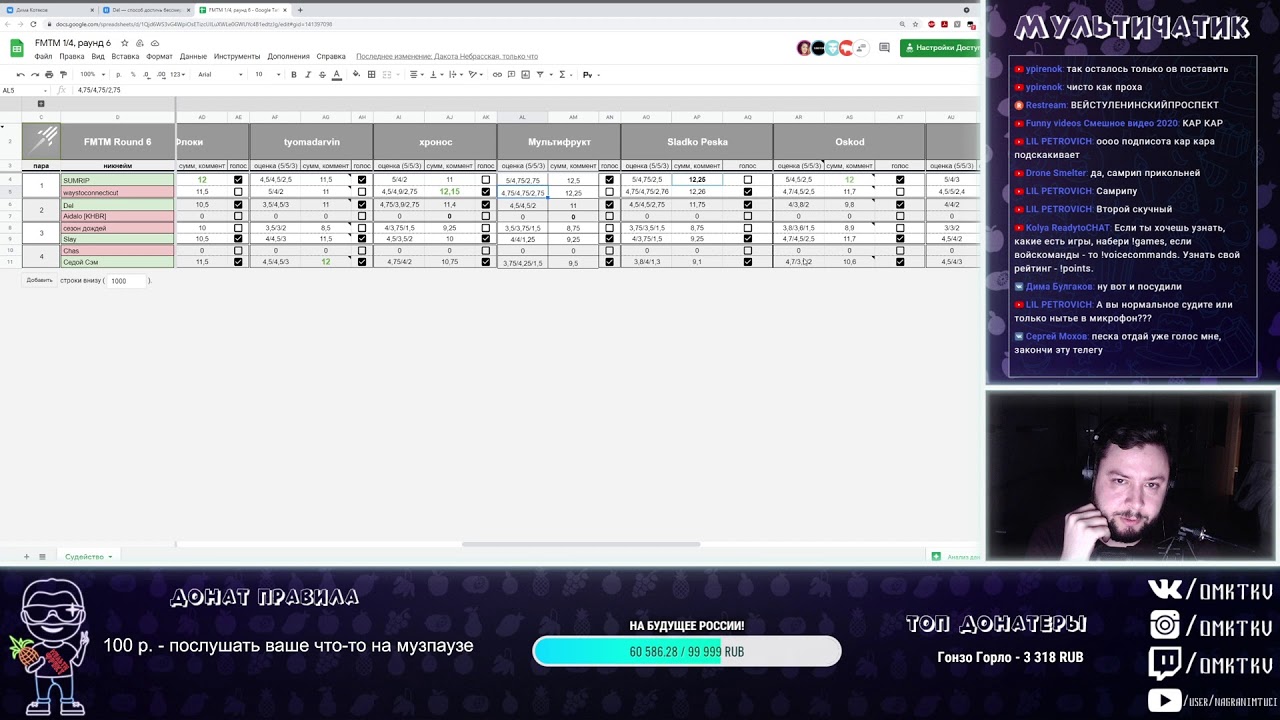
Task: Open the collaborator chat icon
Action: (x=861, y=47)
